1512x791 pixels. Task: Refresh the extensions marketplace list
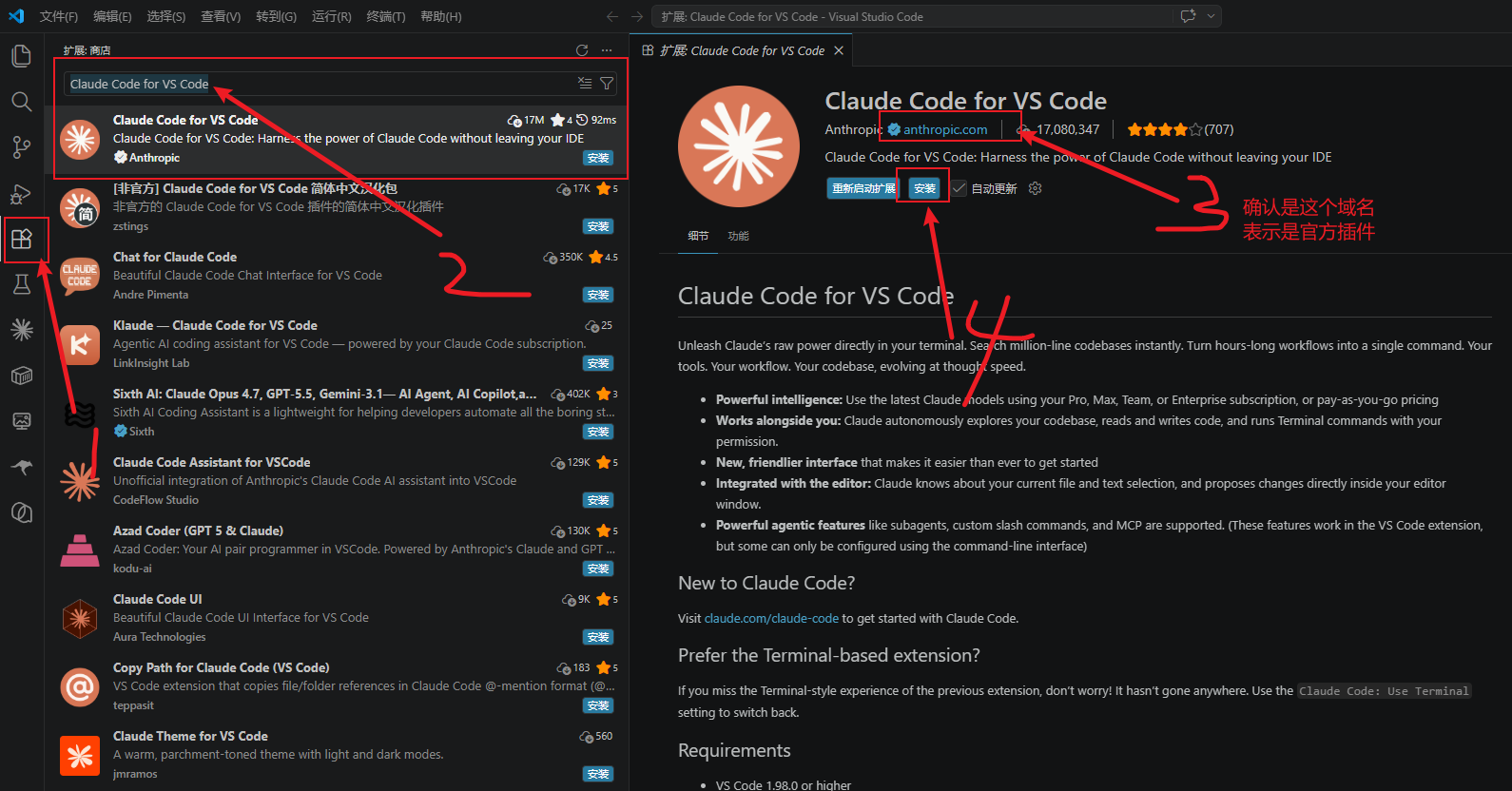582,50
